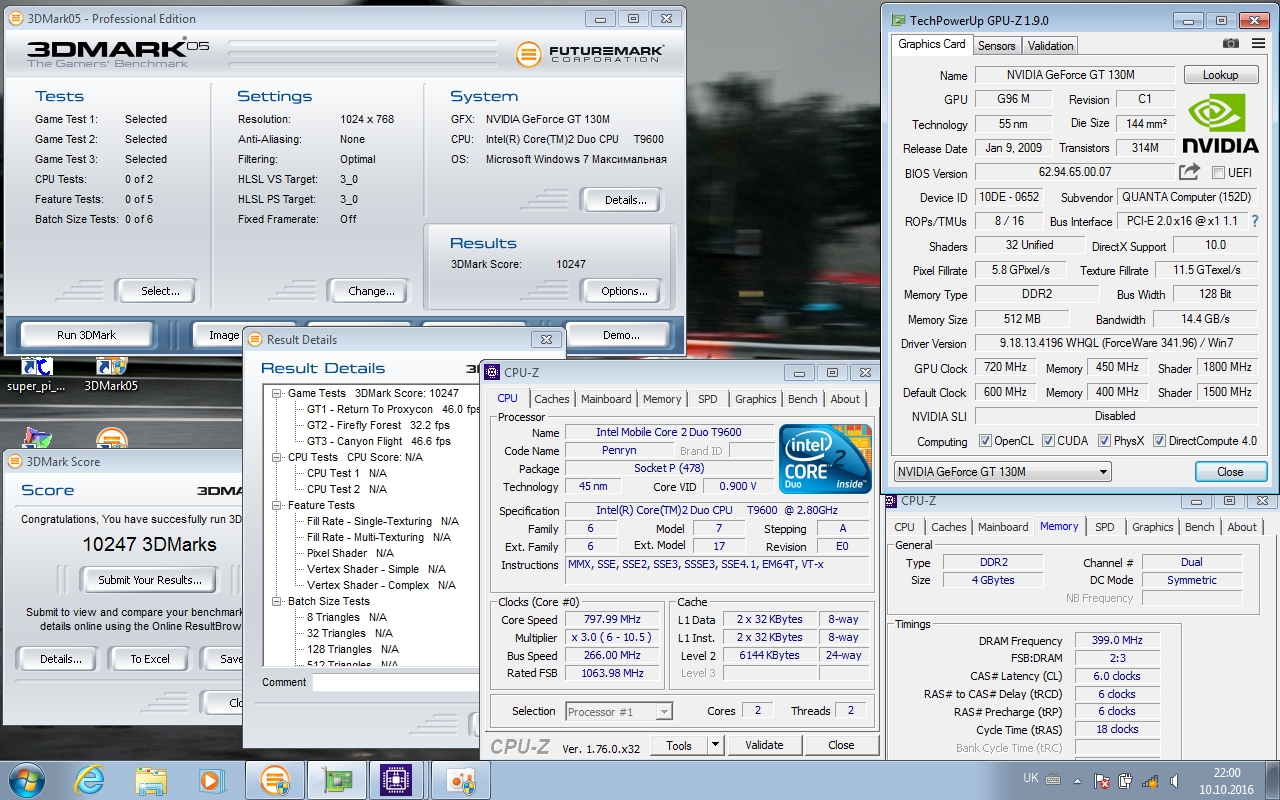1280x800 pixels.
Task: Click the Comment input field in Result Details
Action: [397, 682]
